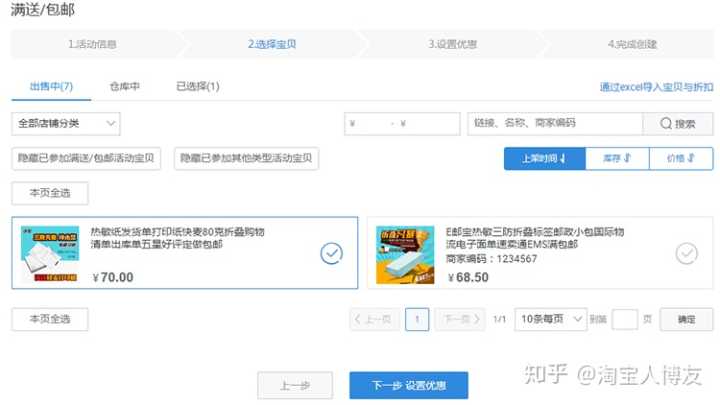
Task: Click the 上一步 button
Action: 295,385
